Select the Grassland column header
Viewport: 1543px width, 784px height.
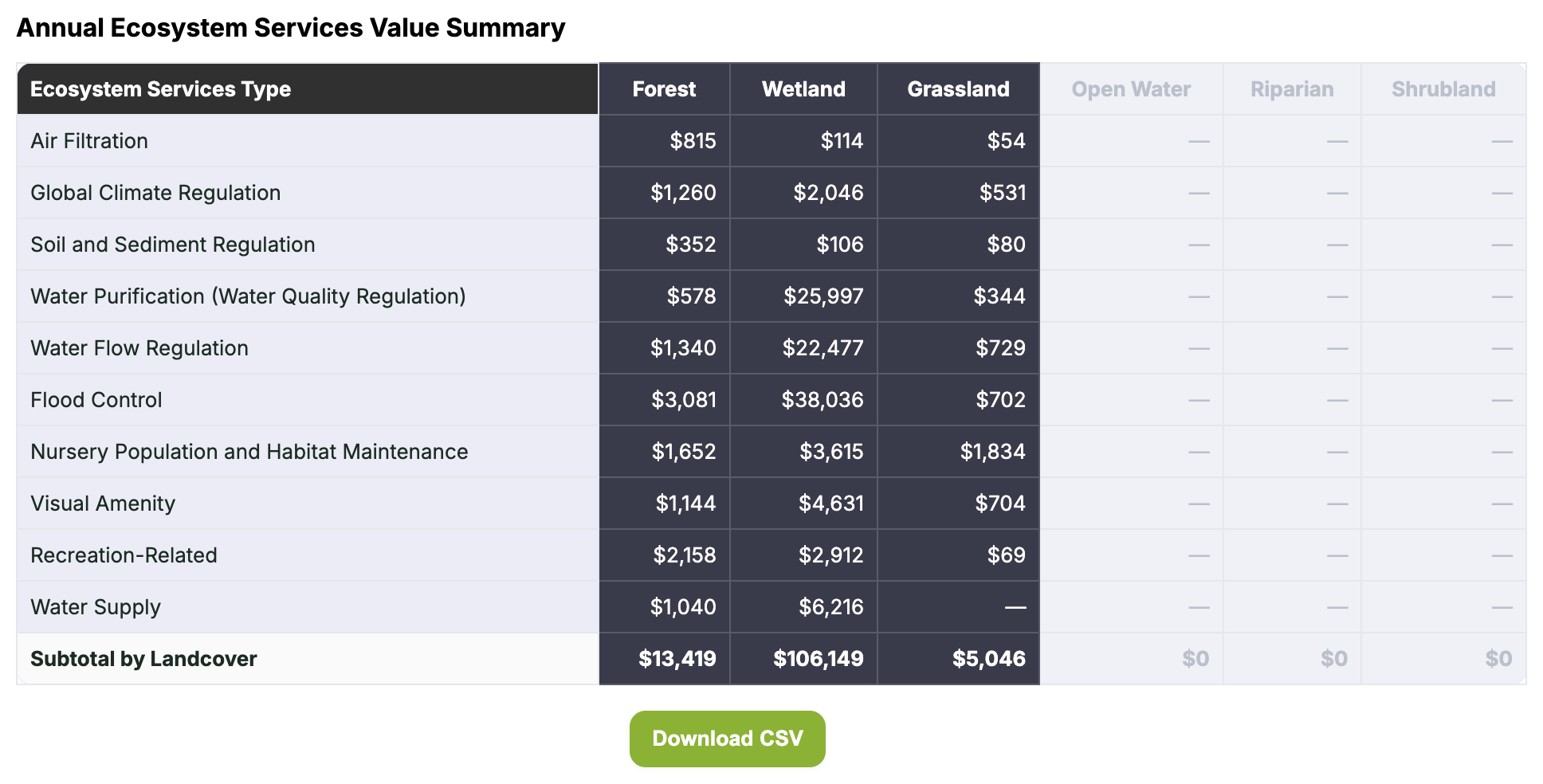click(958, 89)
